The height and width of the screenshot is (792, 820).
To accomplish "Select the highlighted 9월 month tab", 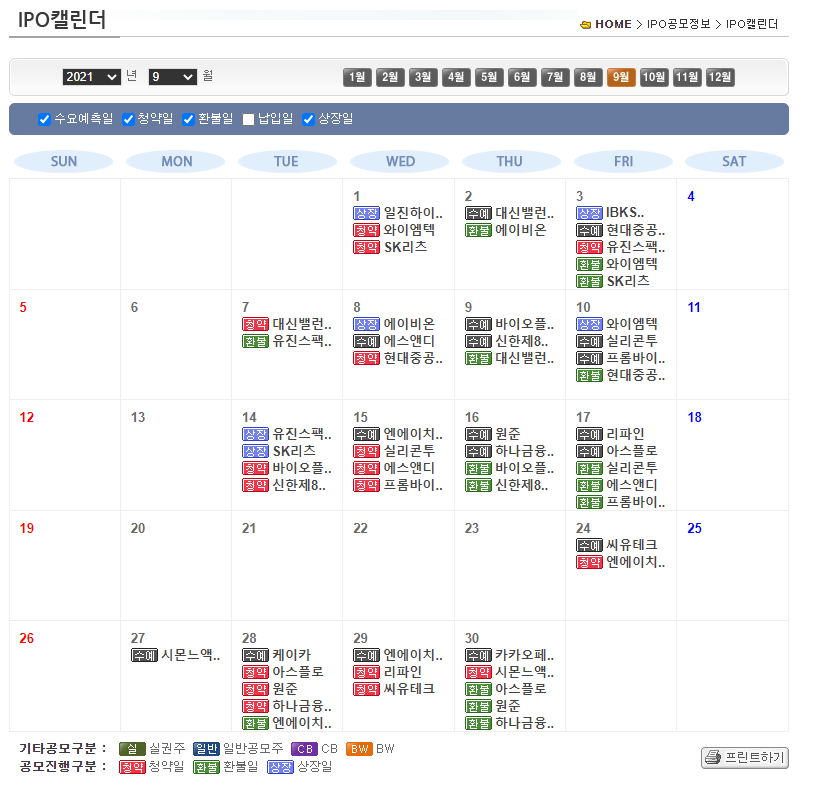I will click(621, 77).
